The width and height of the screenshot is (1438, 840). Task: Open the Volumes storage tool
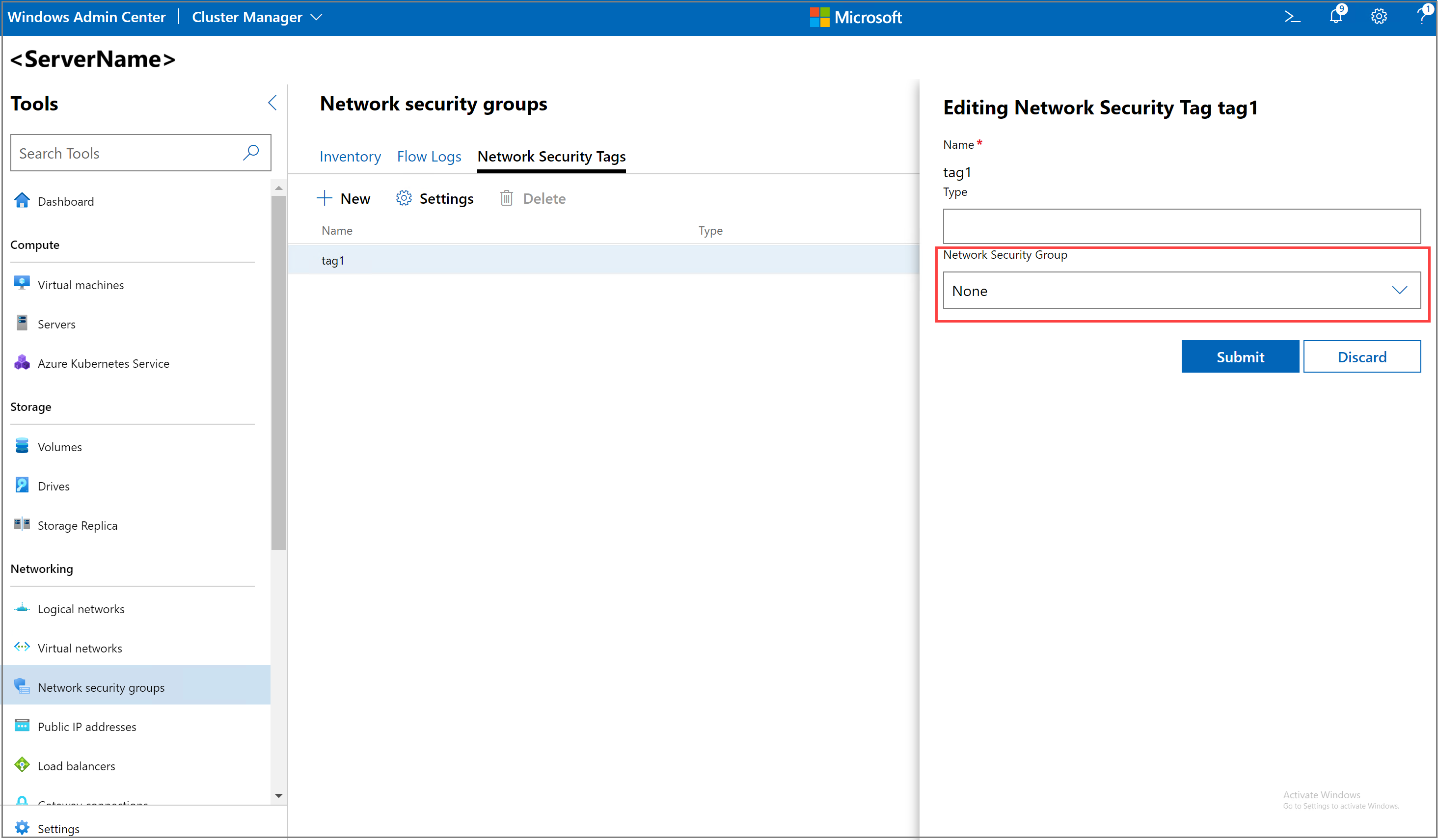click(59, 446)
